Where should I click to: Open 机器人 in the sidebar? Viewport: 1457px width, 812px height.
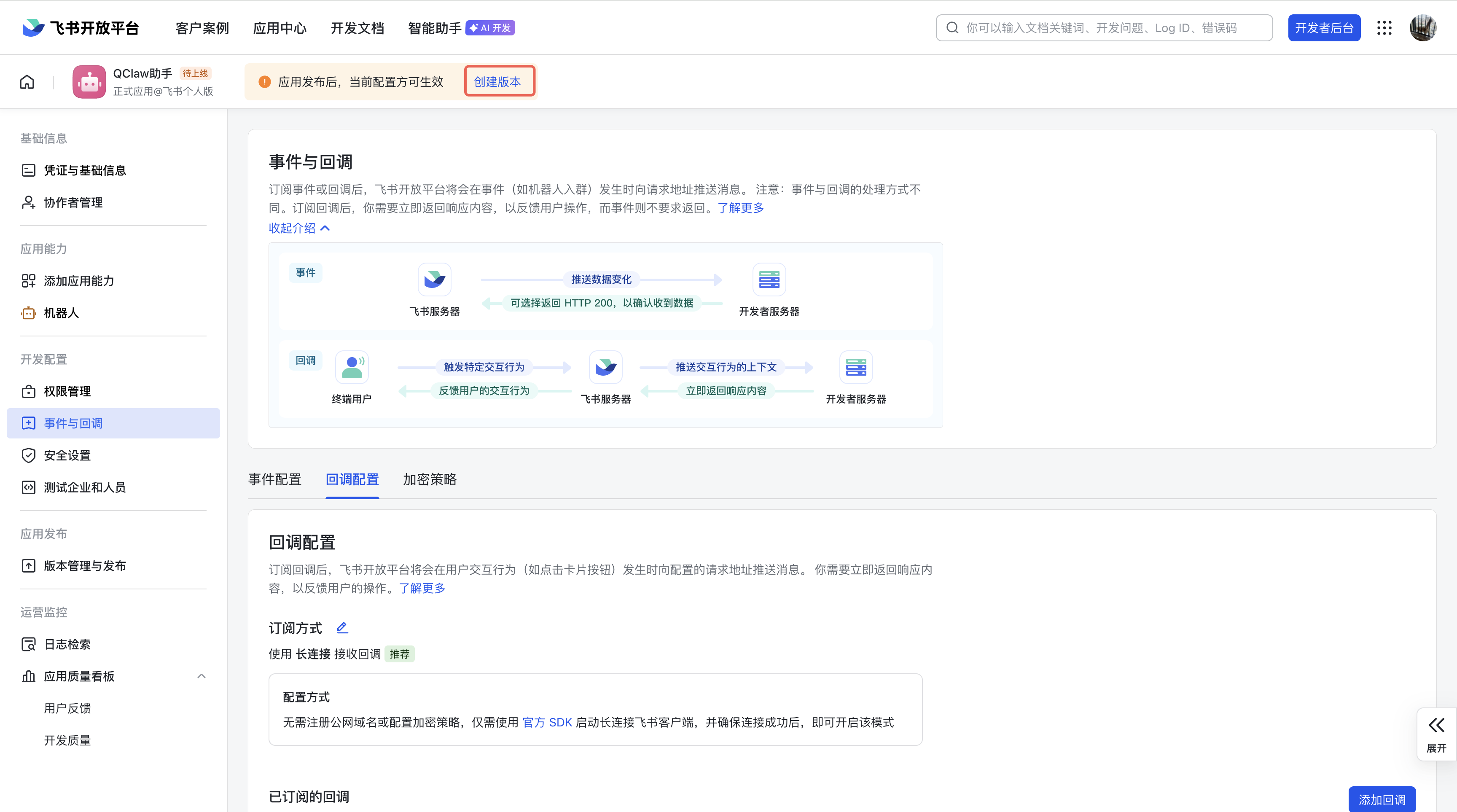pyautogui.click(x=61, y=313)
